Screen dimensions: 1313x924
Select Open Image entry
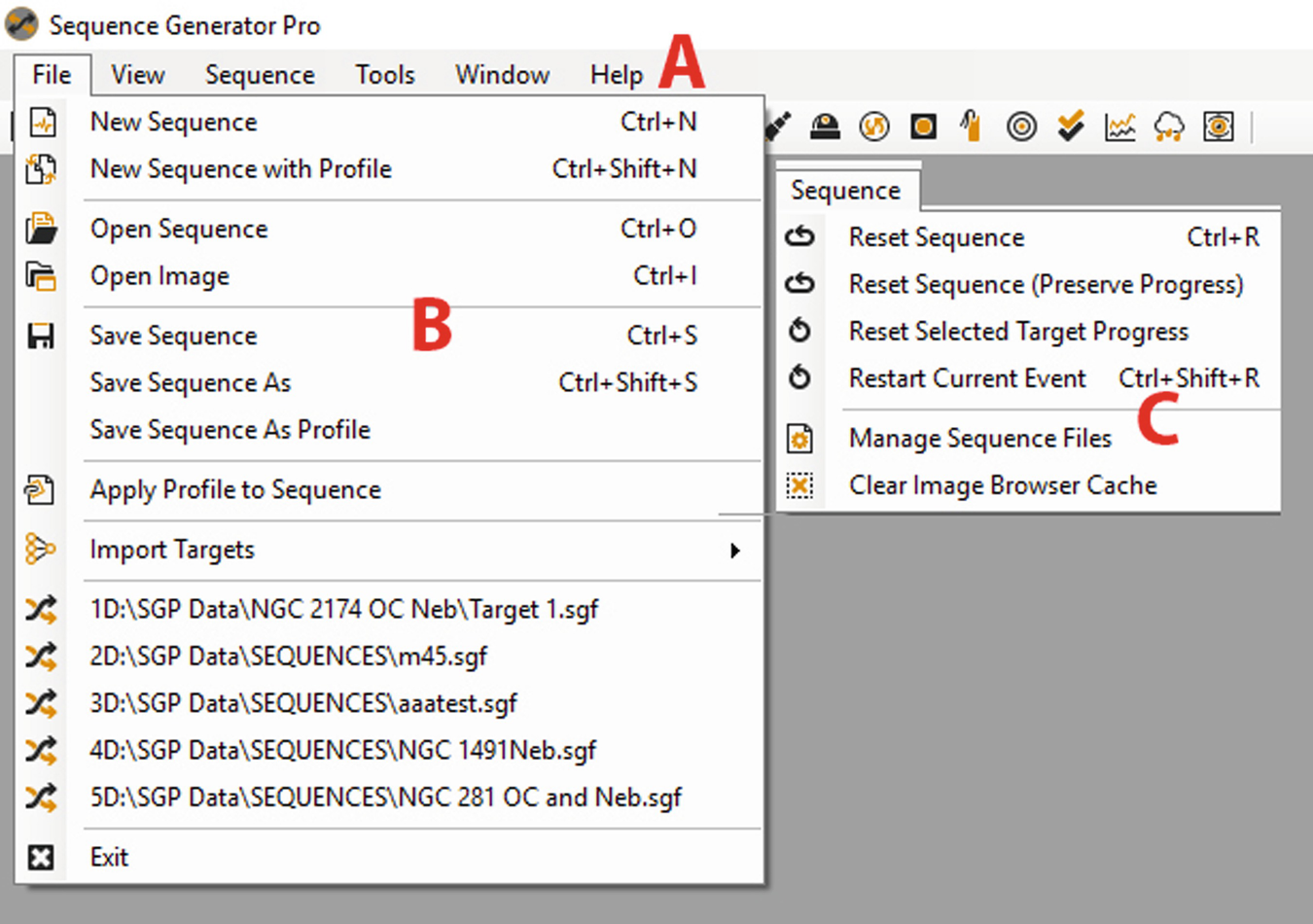pos(389,276)
